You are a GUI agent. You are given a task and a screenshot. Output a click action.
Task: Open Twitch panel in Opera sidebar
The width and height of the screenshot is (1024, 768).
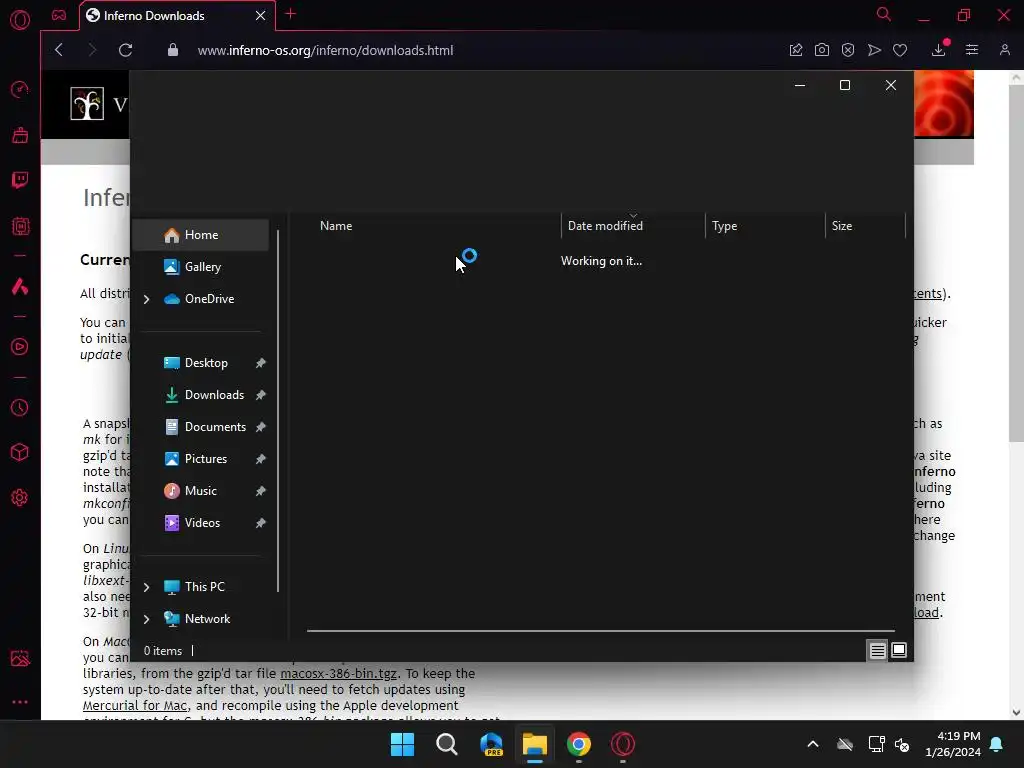coord(20,180)
